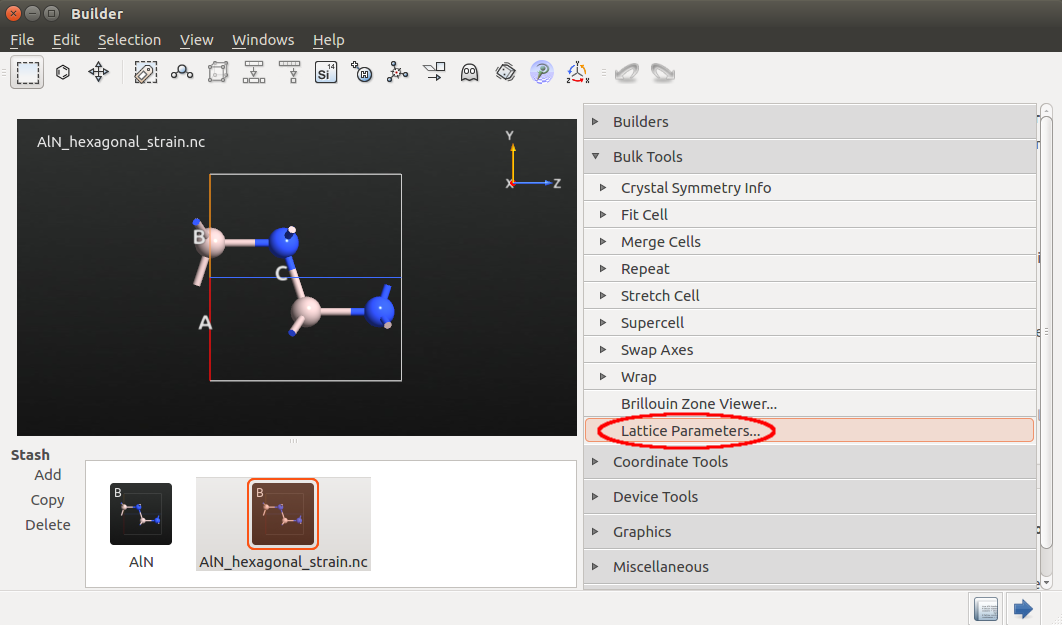Viewport: 1062px width, 625px height.
Task: Click the unit cell cube tool
Action: pyautogui.click(x=217, y=72)
